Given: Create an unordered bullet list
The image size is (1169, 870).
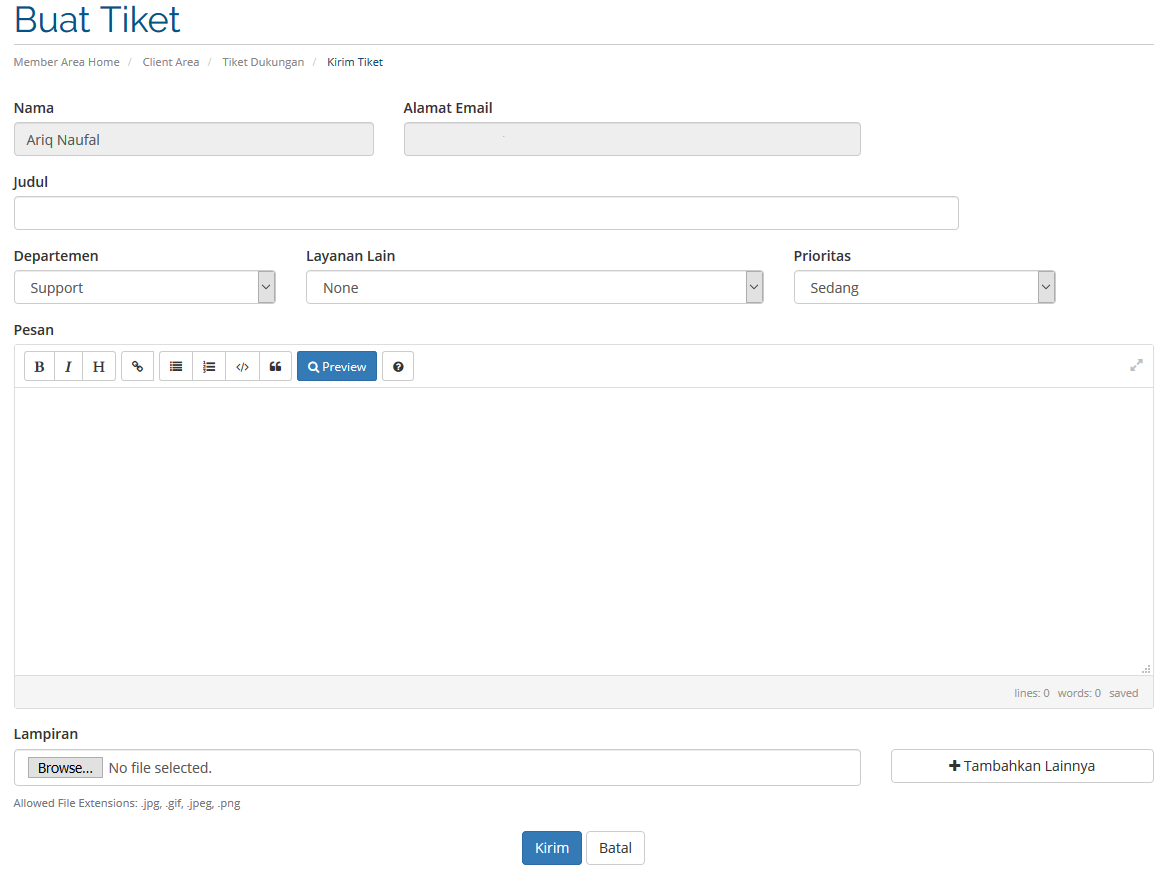Looking at the screenshot, I should pyautogui.click(x=176, y=367).
